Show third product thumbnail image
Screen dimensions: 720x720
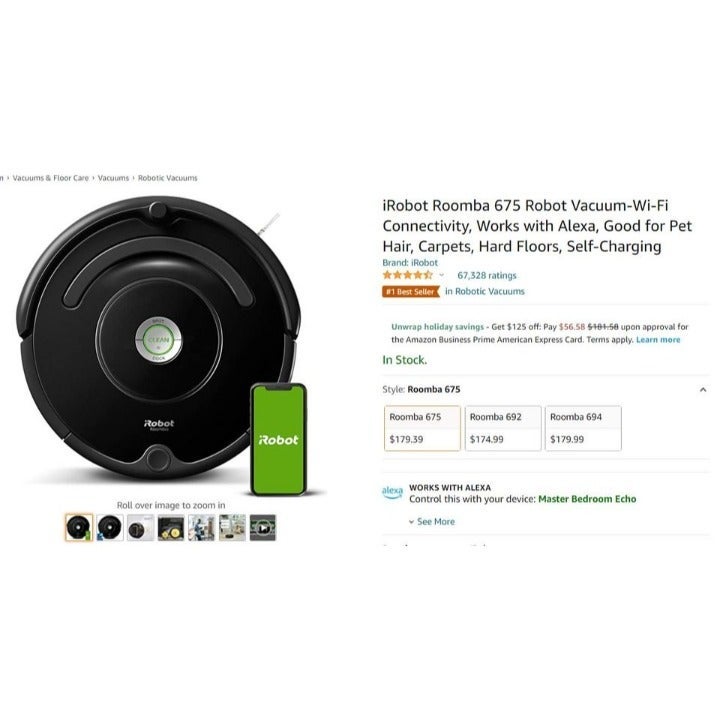coord(141,527)
